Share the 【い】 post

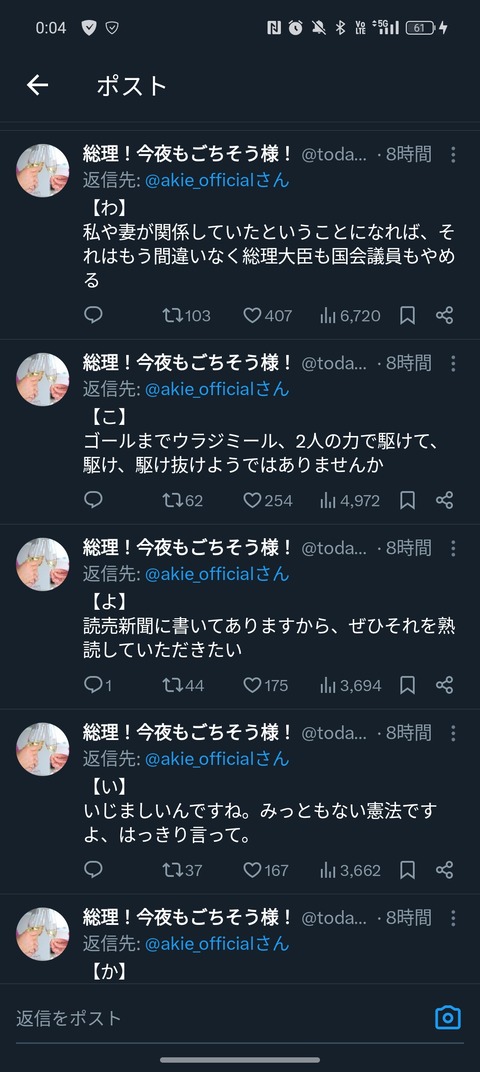point(444,870)
